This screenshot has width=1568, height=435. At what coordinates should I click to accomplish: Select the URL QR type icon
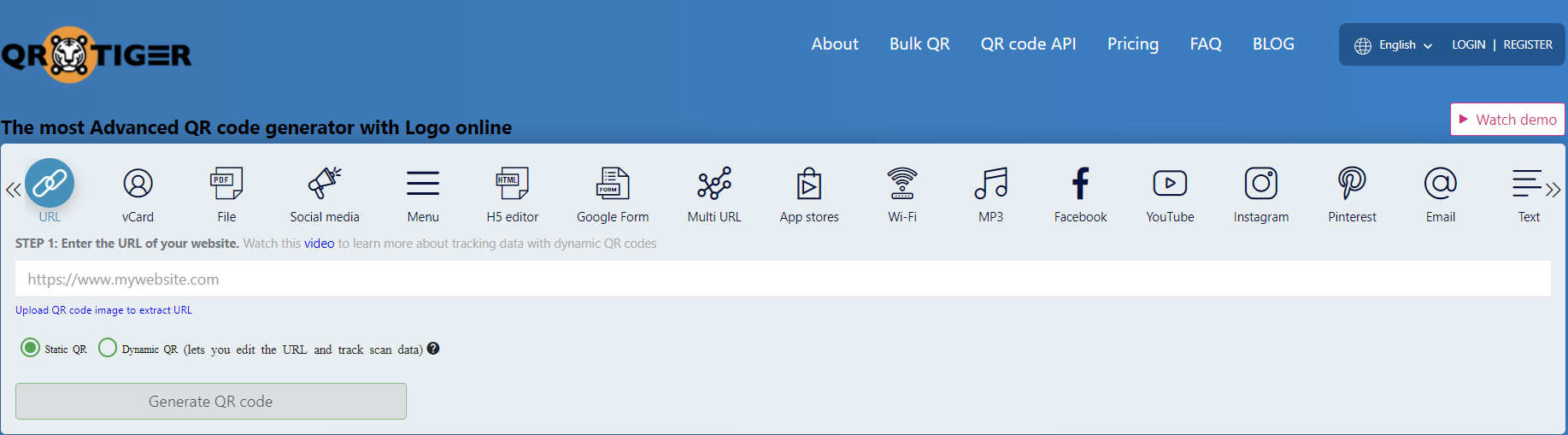pos(50,183)
